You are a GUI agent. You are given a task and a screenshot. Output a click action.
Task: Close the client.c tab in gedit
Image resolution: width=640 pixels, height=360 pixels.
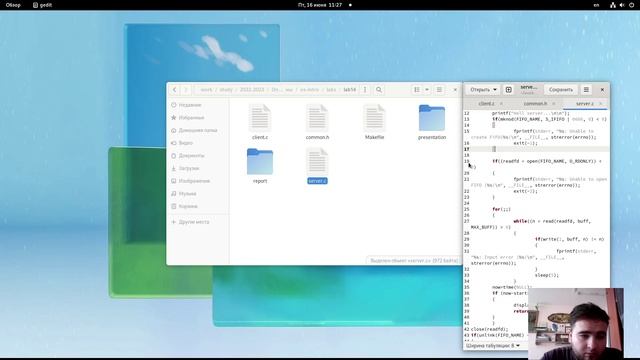click(x=502, y=104)
